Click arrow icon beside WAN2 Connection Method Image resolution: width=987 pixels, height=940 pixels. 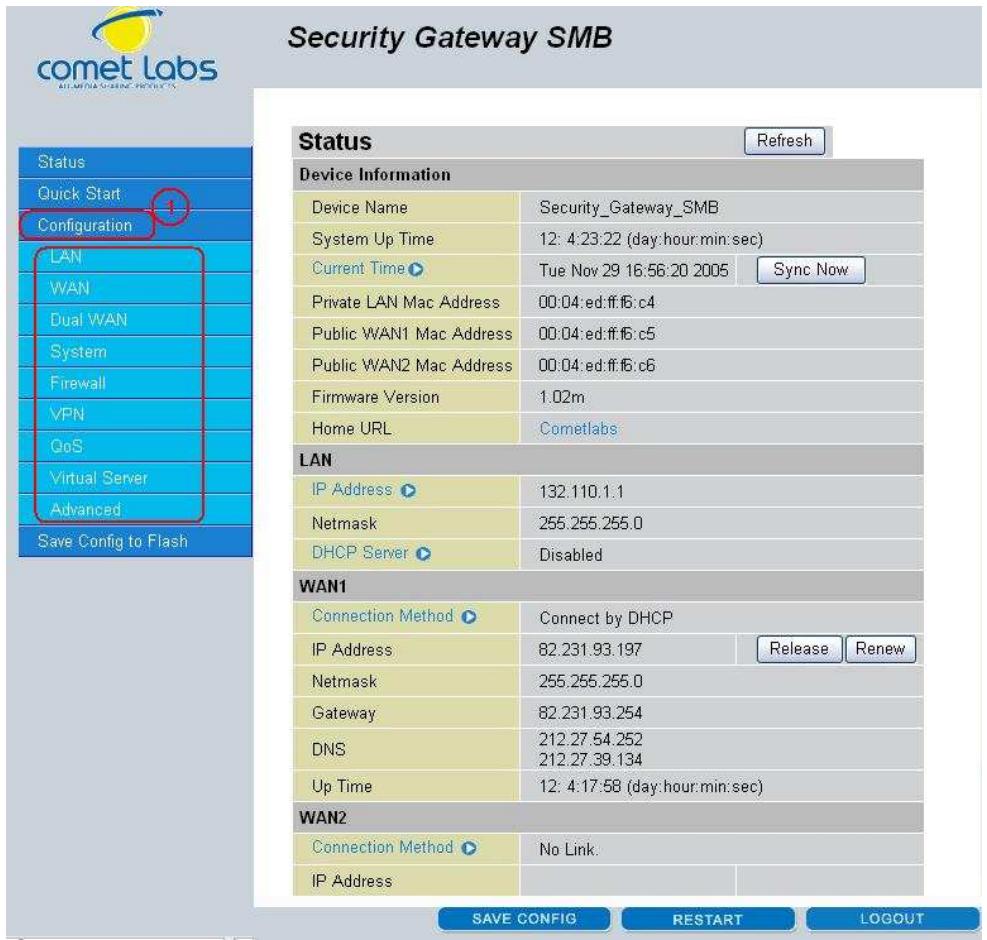click(x=469, y=848)
